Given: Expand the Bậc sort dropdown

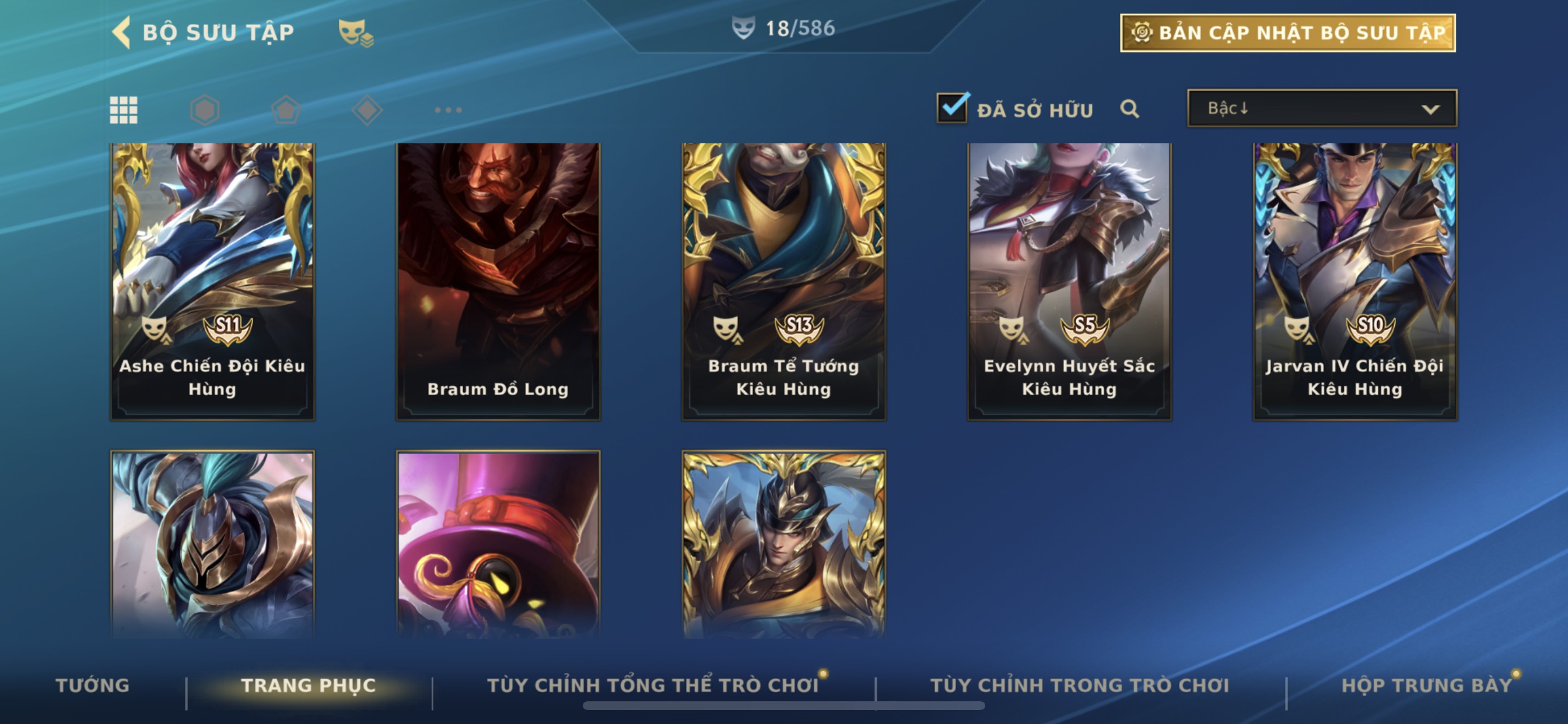Looking at the screenshot, I should click(1322, 108).
